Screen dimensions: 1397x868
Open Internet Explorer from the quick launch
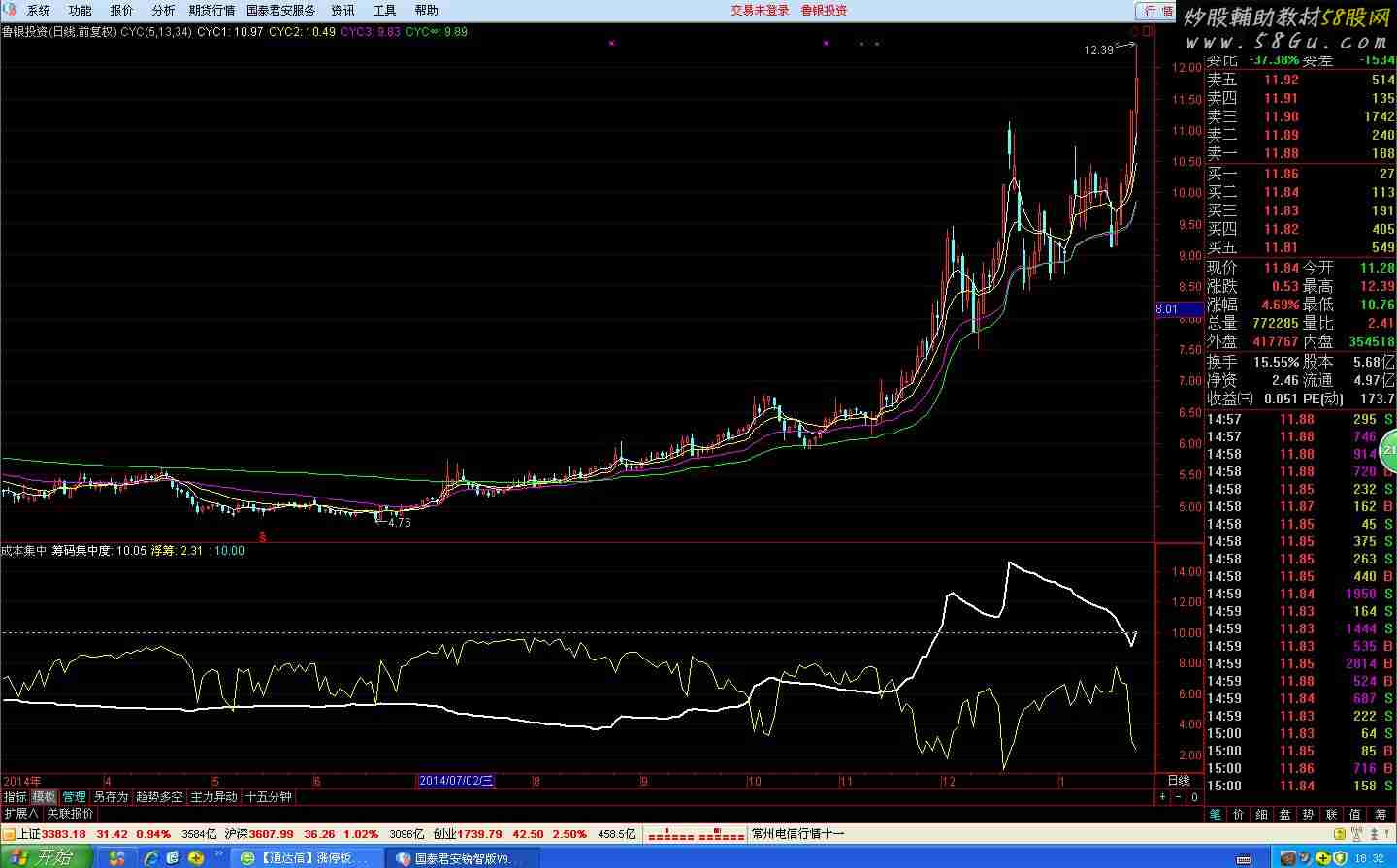pyautogui.click(x=151, y=857)
